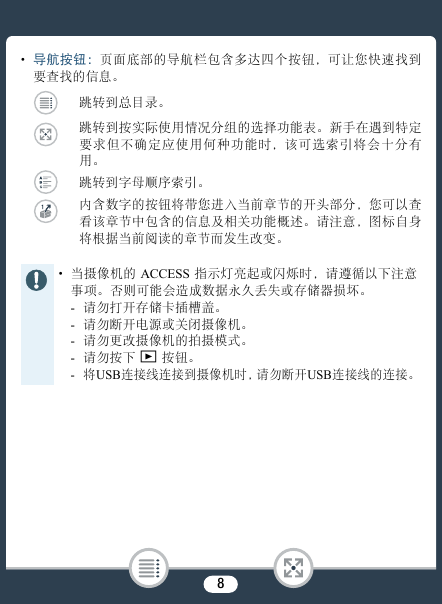Click the text 跳转到字母顺序索引
Screen dimensions: 442x604
(142, 182)
